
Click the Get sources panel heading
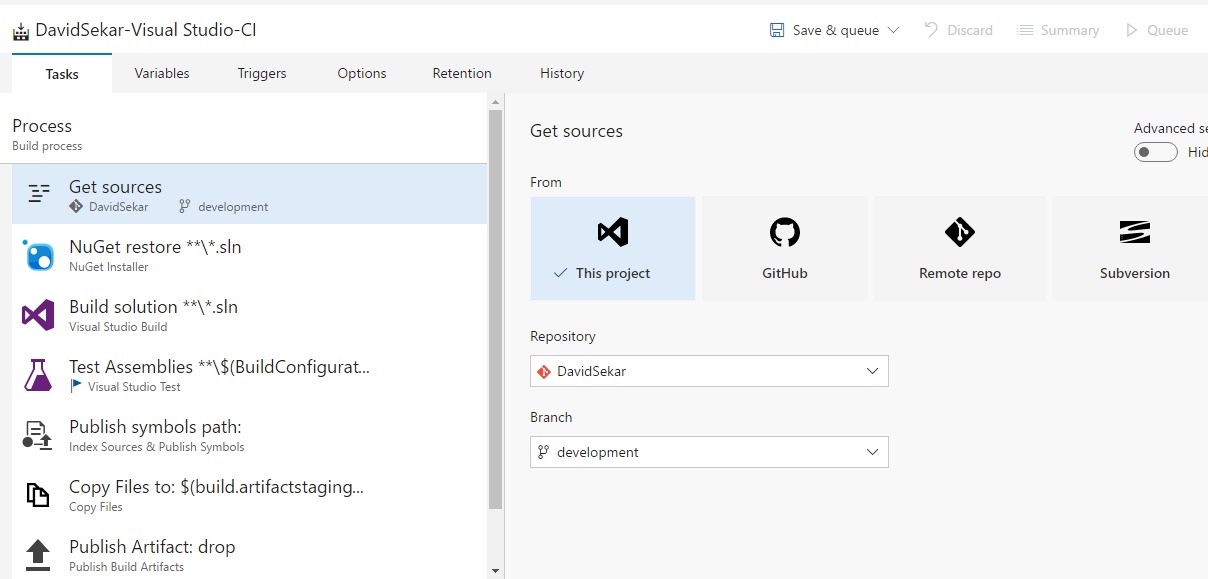(576, 131)
